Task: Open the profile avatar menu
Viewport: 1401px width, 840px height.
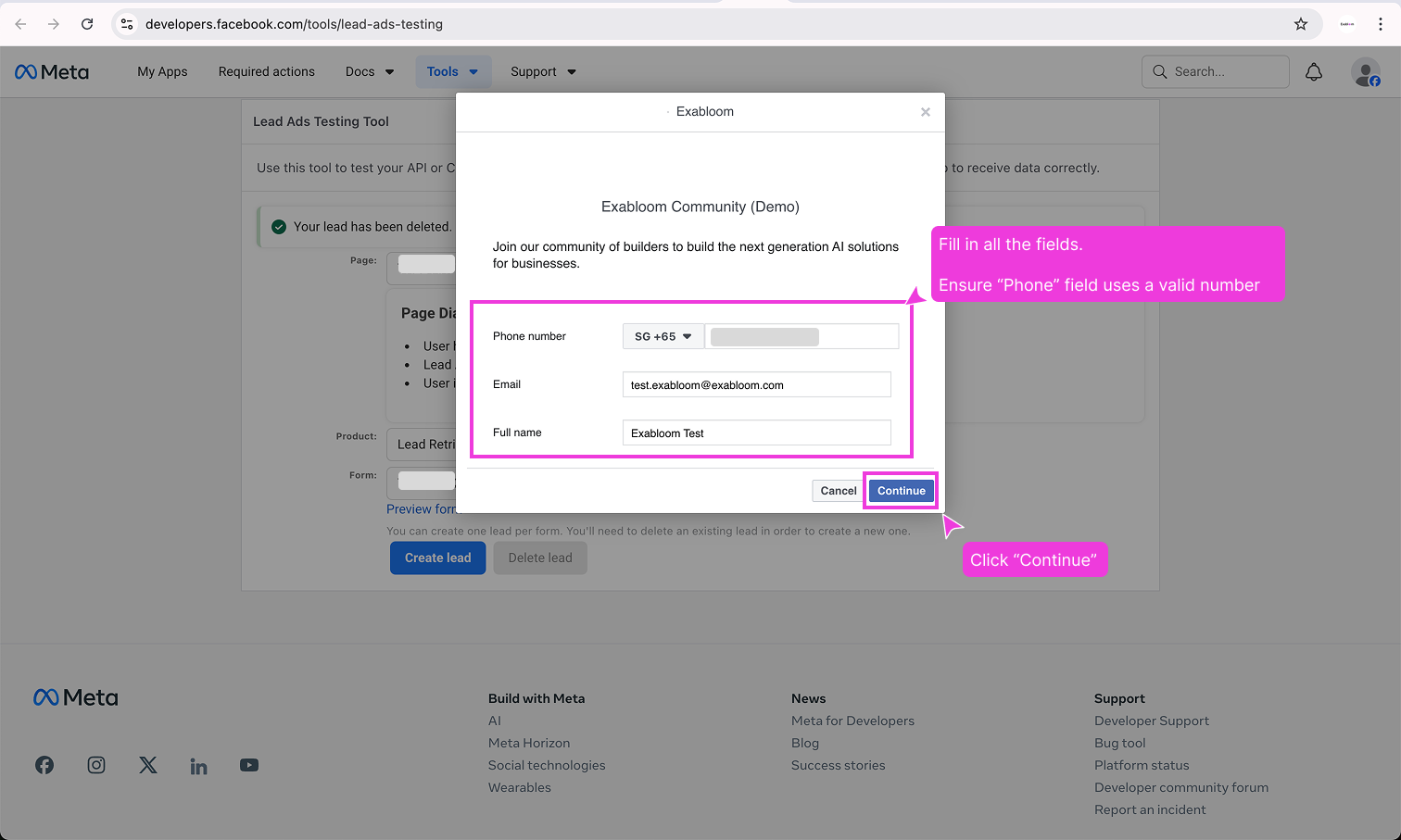Action: click(x=1365, y=72)
